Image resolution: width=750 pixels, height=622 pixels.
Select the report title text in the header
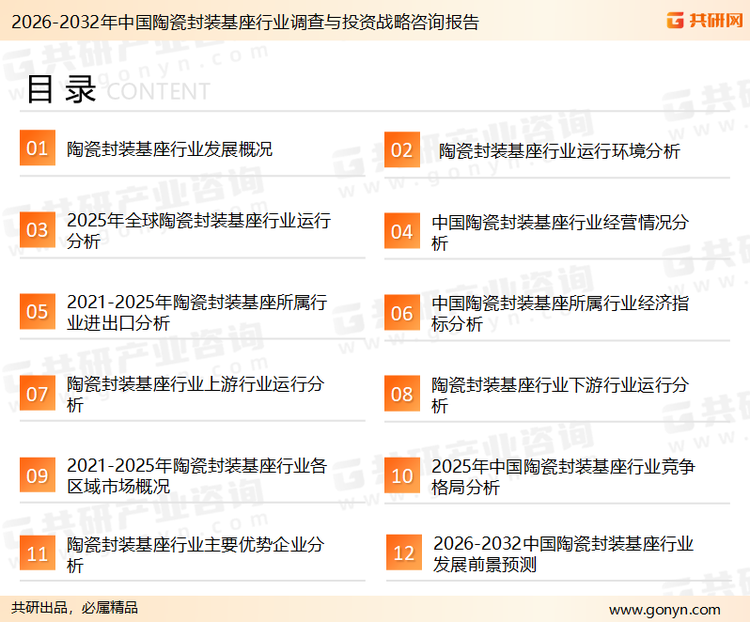245,22
